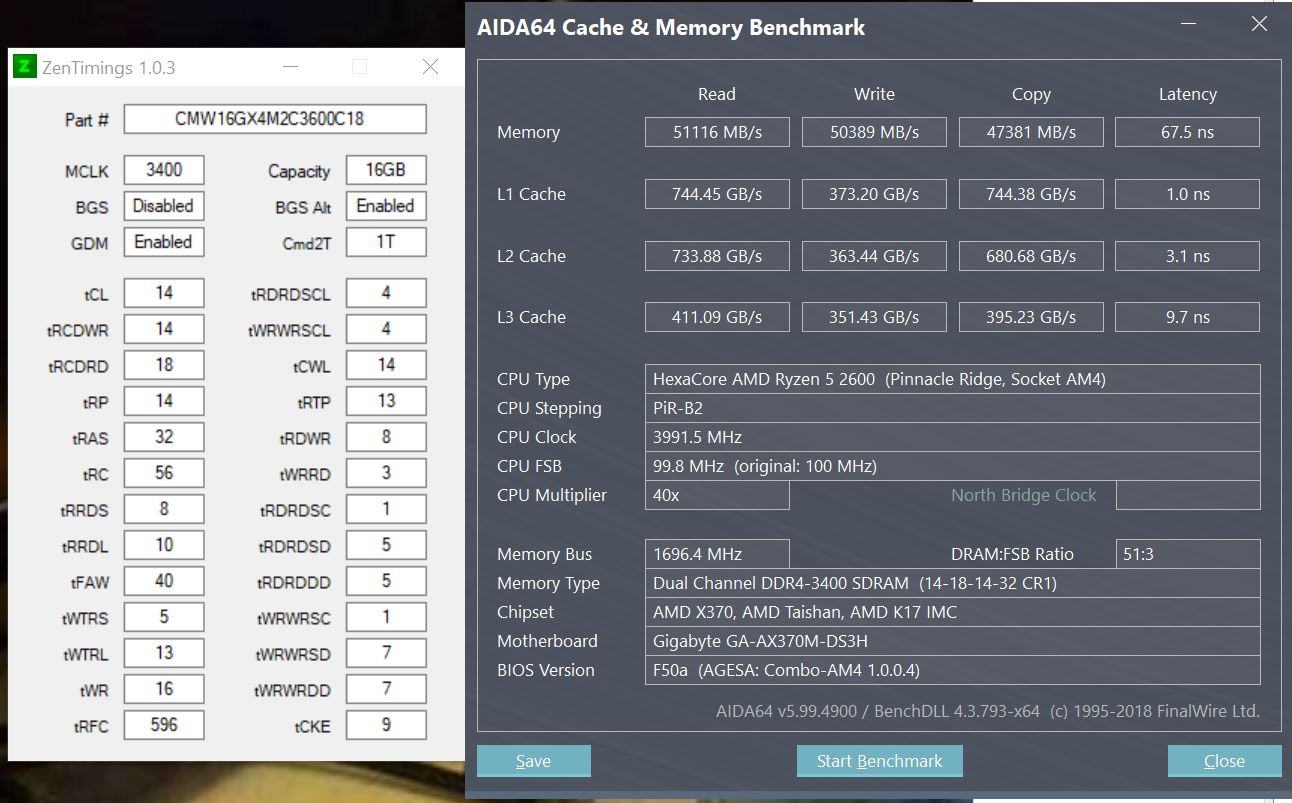Click Memory Bus value 1696.4 MHz
Screen dimensions: 1292x803
[x=717, y=554]
